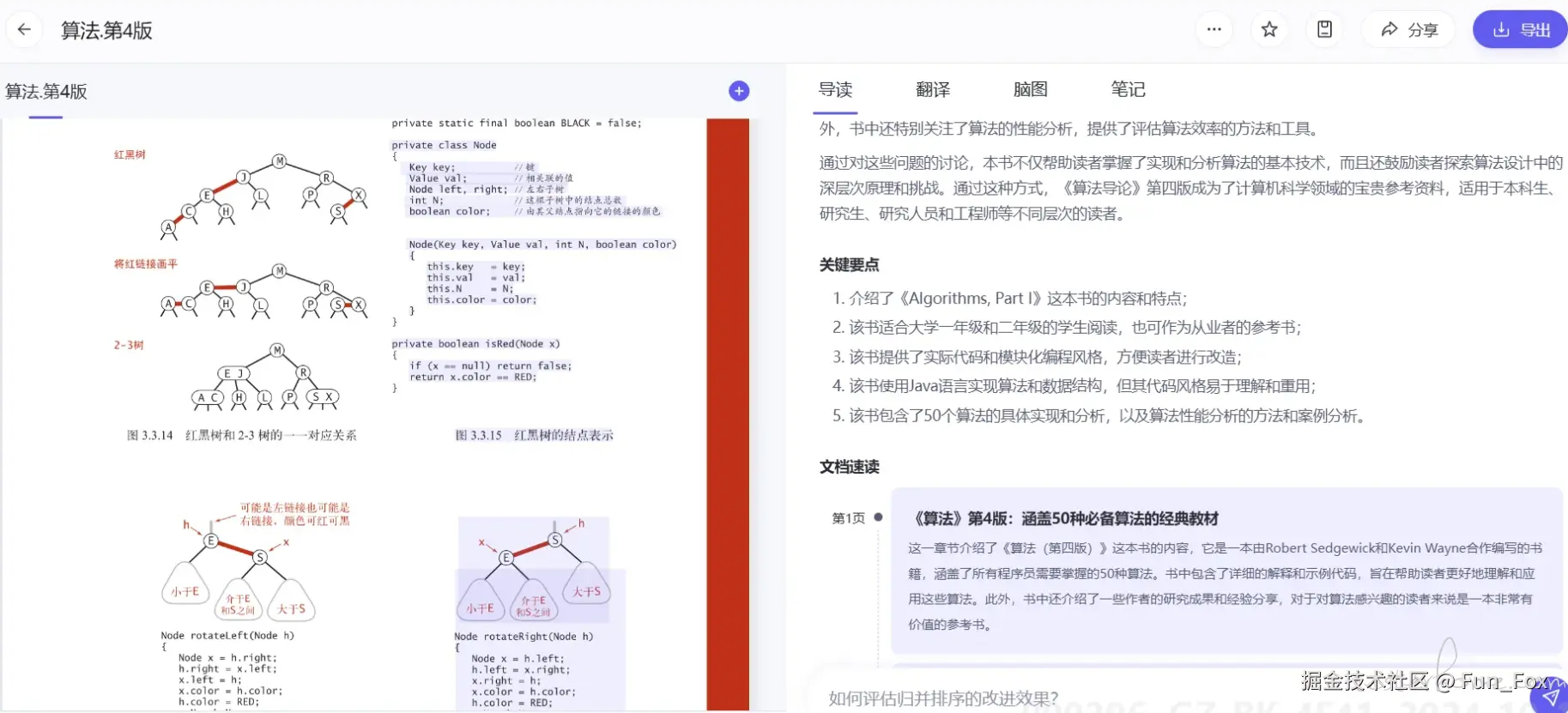The height and width of the screenshot is (713, 1568).
Task: Export using the 导出 button
Action: 1521,30
